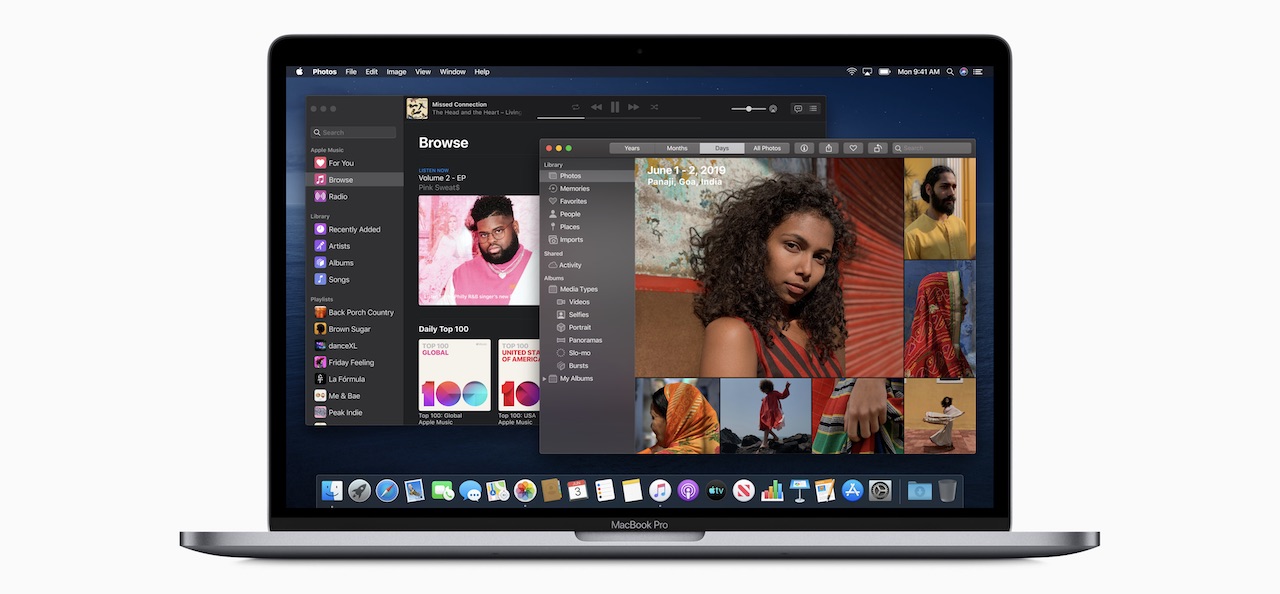Favorite the photo with heart button
This screenshot has width=1280, height=594.
click(x=853, y=148)
